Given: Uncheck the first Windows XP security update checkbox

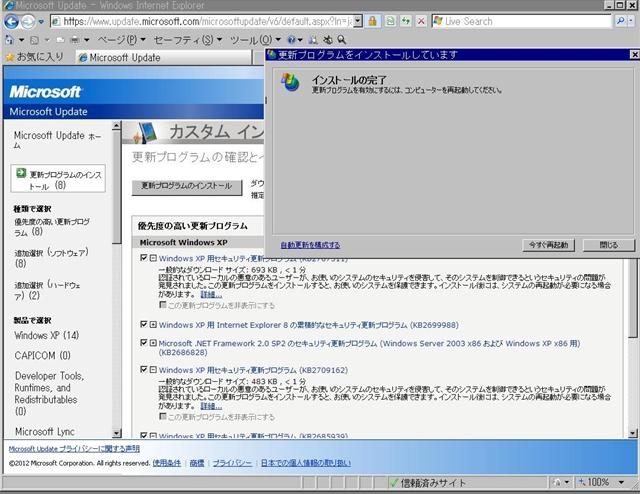Looking at the screenshot, I should tap(144, 258).
